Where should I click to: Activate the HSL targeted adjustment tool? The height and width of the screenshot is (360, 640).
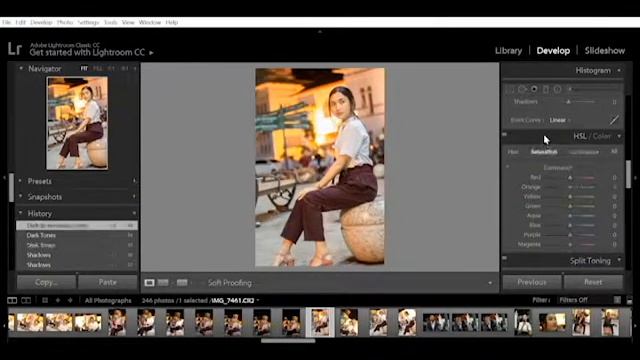508,167
